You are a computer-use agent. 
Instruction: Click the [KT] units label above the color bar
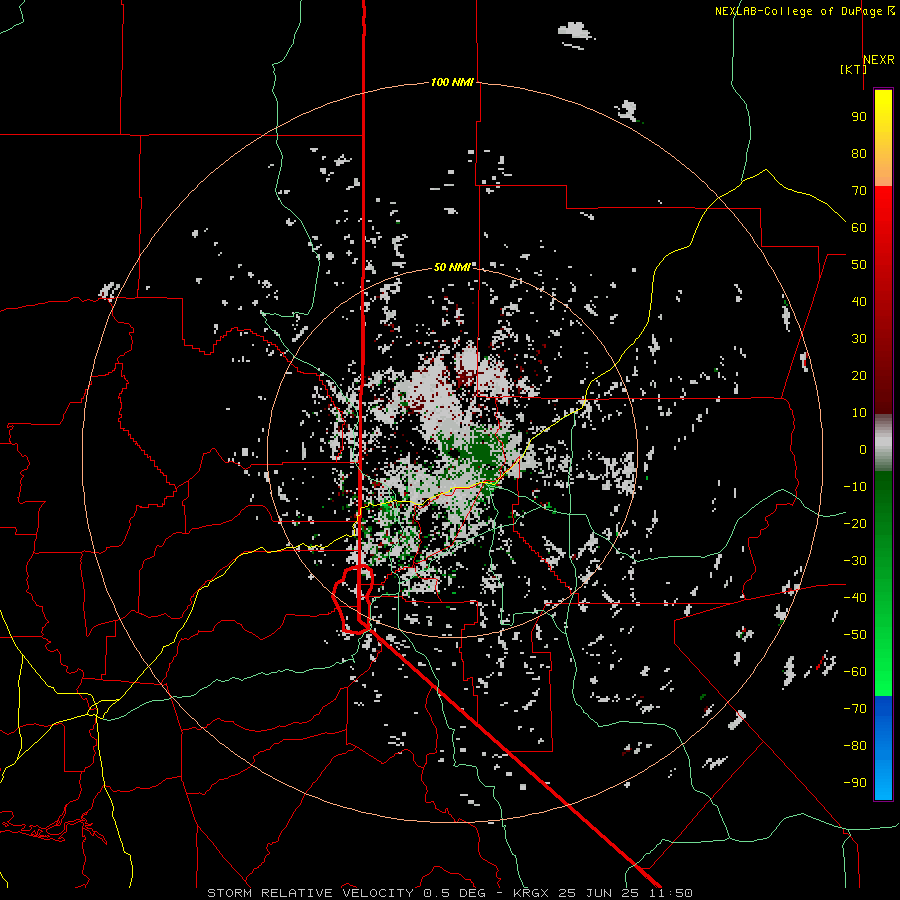(853, 69)
